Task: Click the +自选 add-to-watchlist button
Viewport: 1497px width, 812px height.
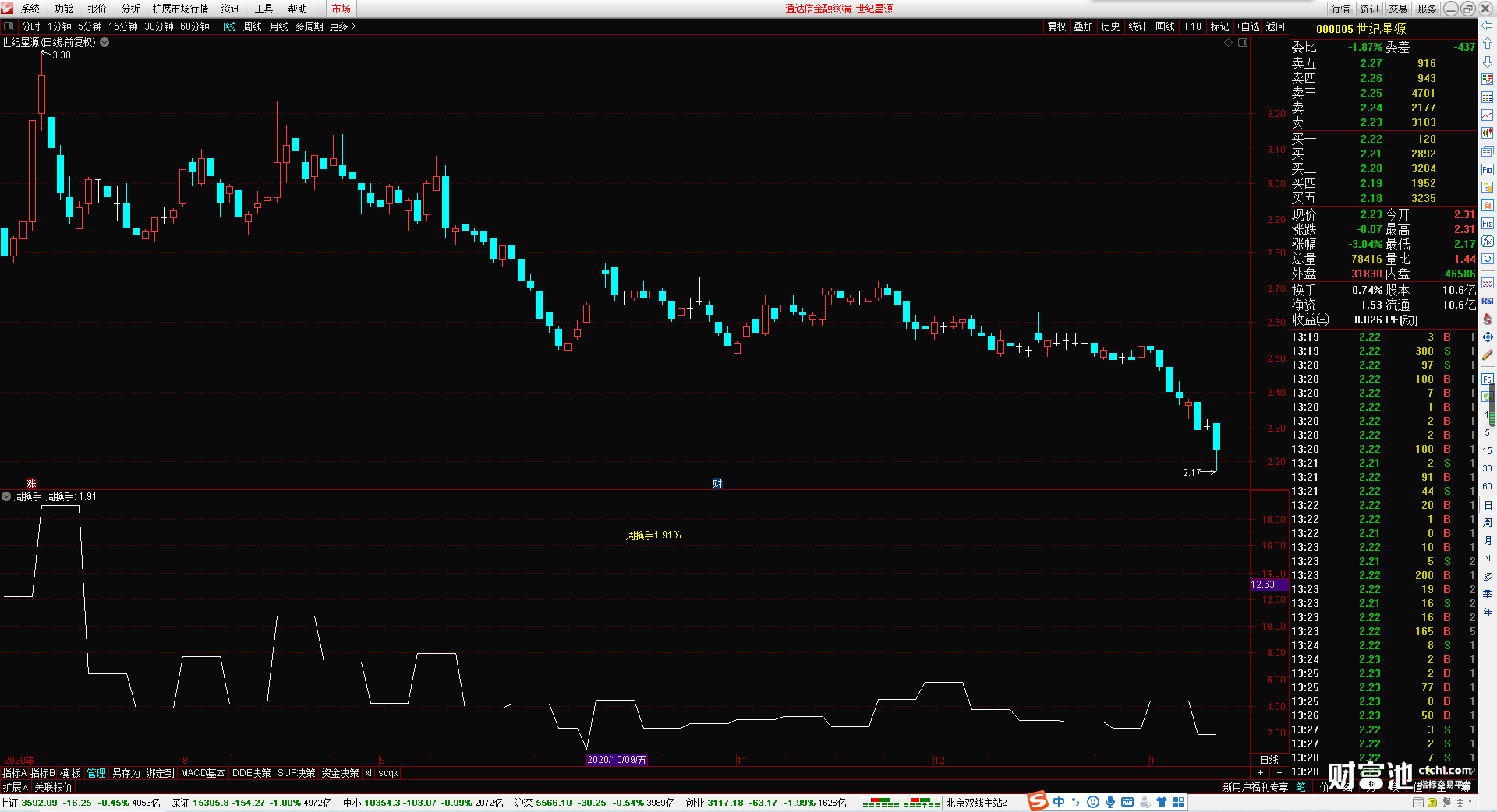Action: click(x=1247, y=26)
